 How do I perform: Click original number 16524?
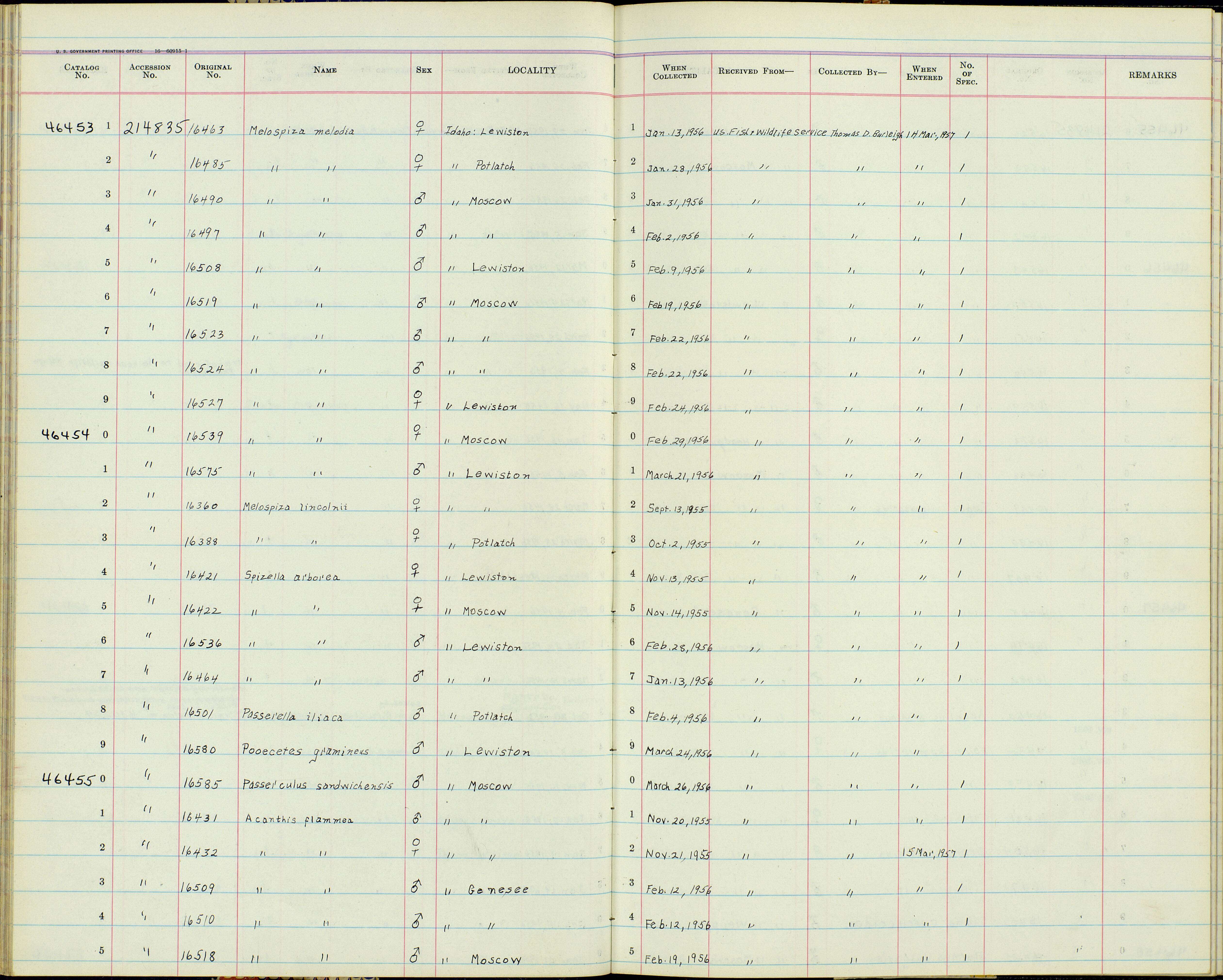205,369
